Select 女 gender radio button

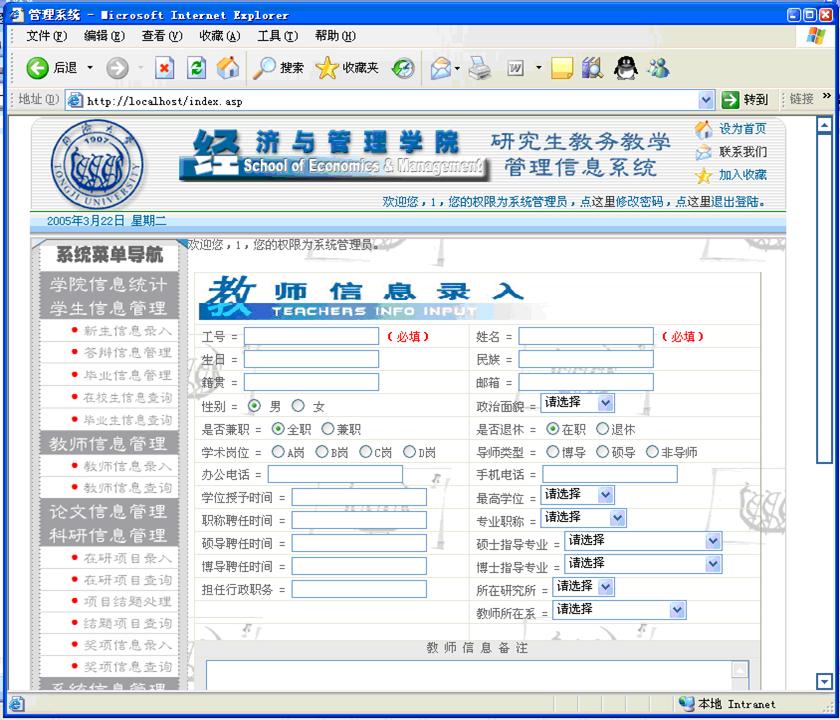(298, 406)
